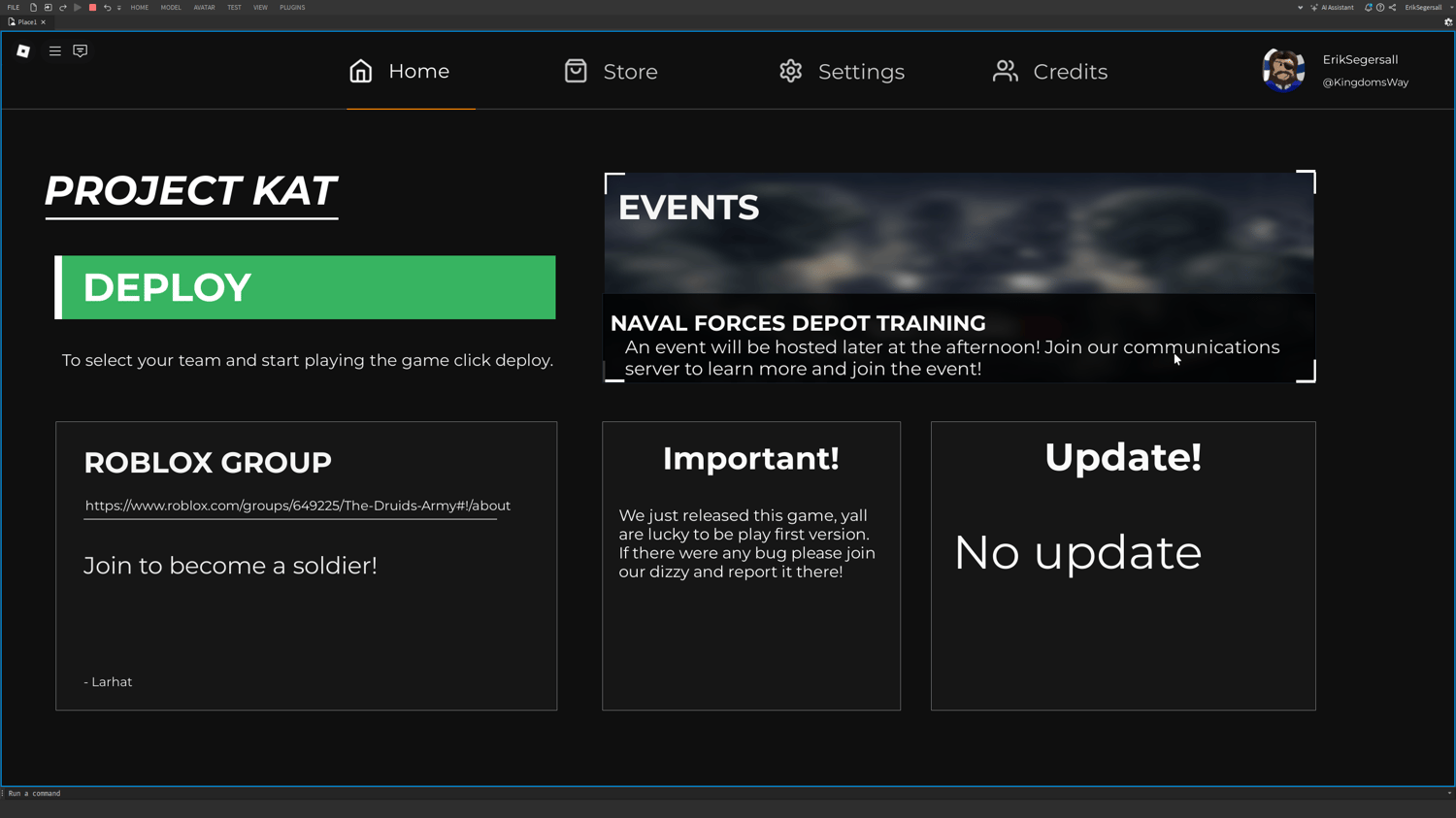Click the share icon in top bar

point(1392,8)
